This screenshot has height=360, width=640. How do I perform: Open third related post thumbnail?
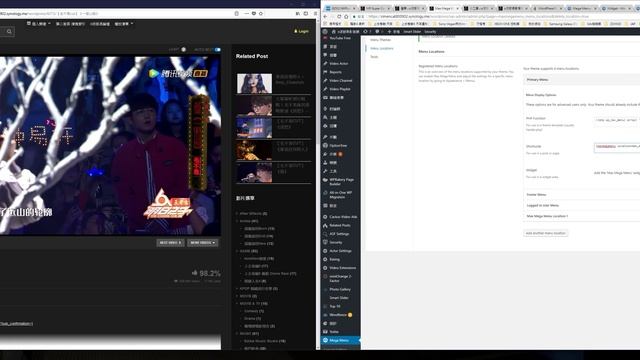point(254,128)
